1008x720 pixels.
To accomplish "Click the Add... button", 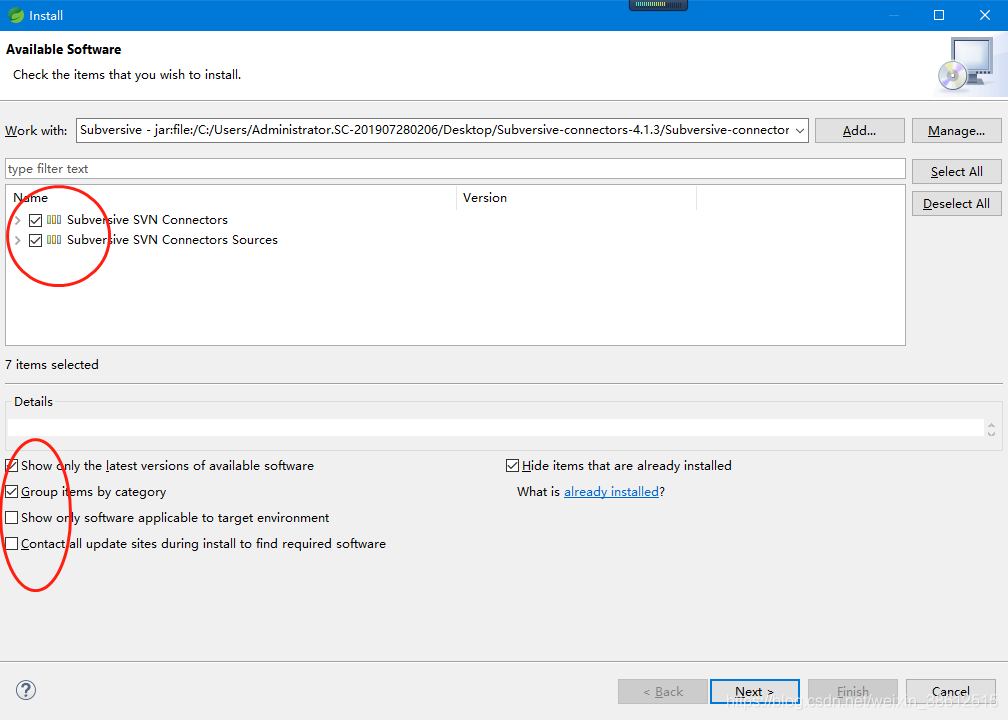I will [x=860, y=130].
